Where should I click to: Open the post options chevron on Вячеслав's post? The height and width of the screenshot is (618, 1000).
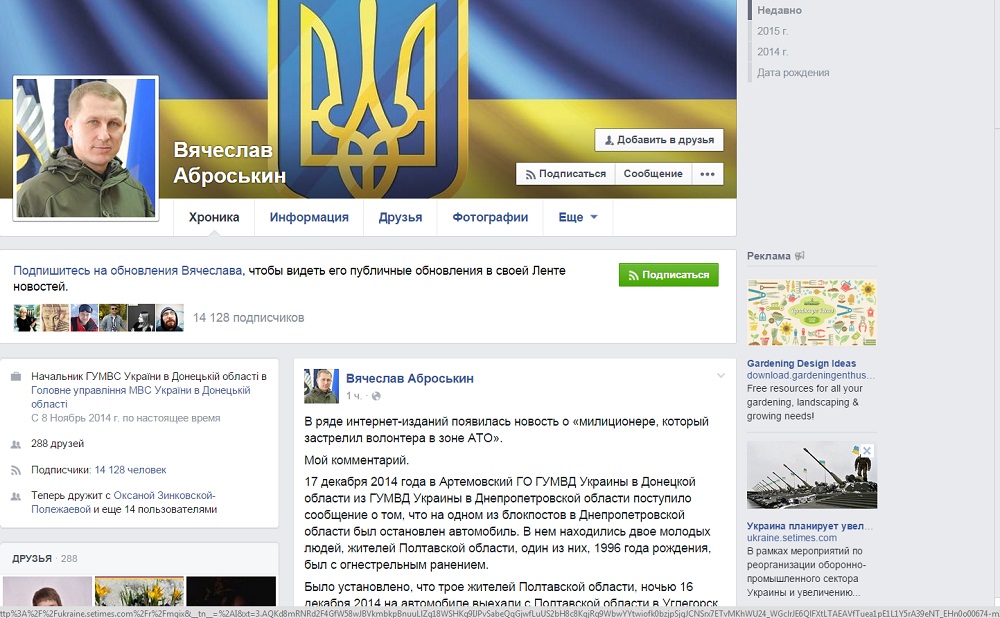[x=721, y=376]
